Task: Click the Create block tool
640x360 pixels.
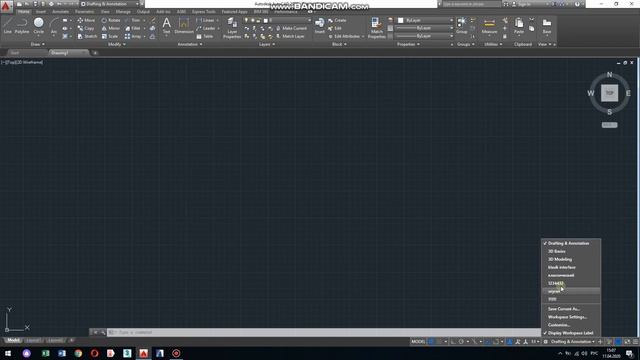Action: [x=337, y=20]
